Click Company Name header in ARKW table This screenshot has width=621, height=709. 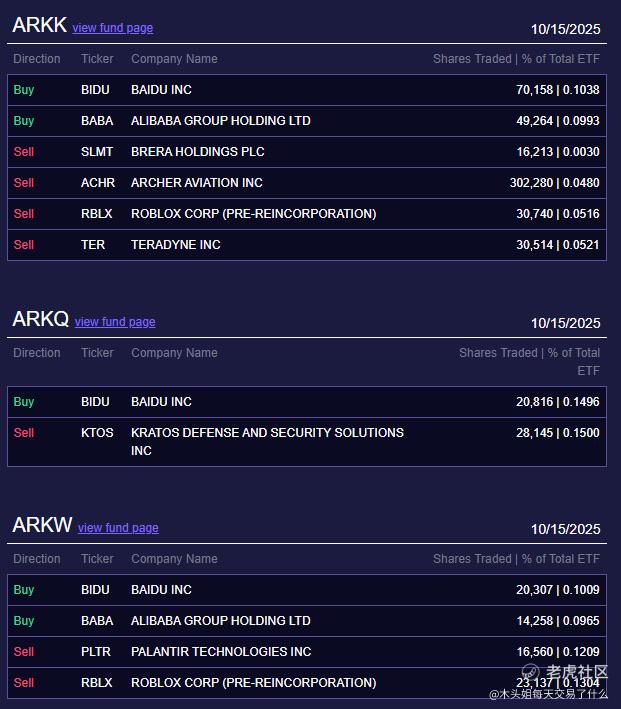pyautogui.click(x=174, y=559)
